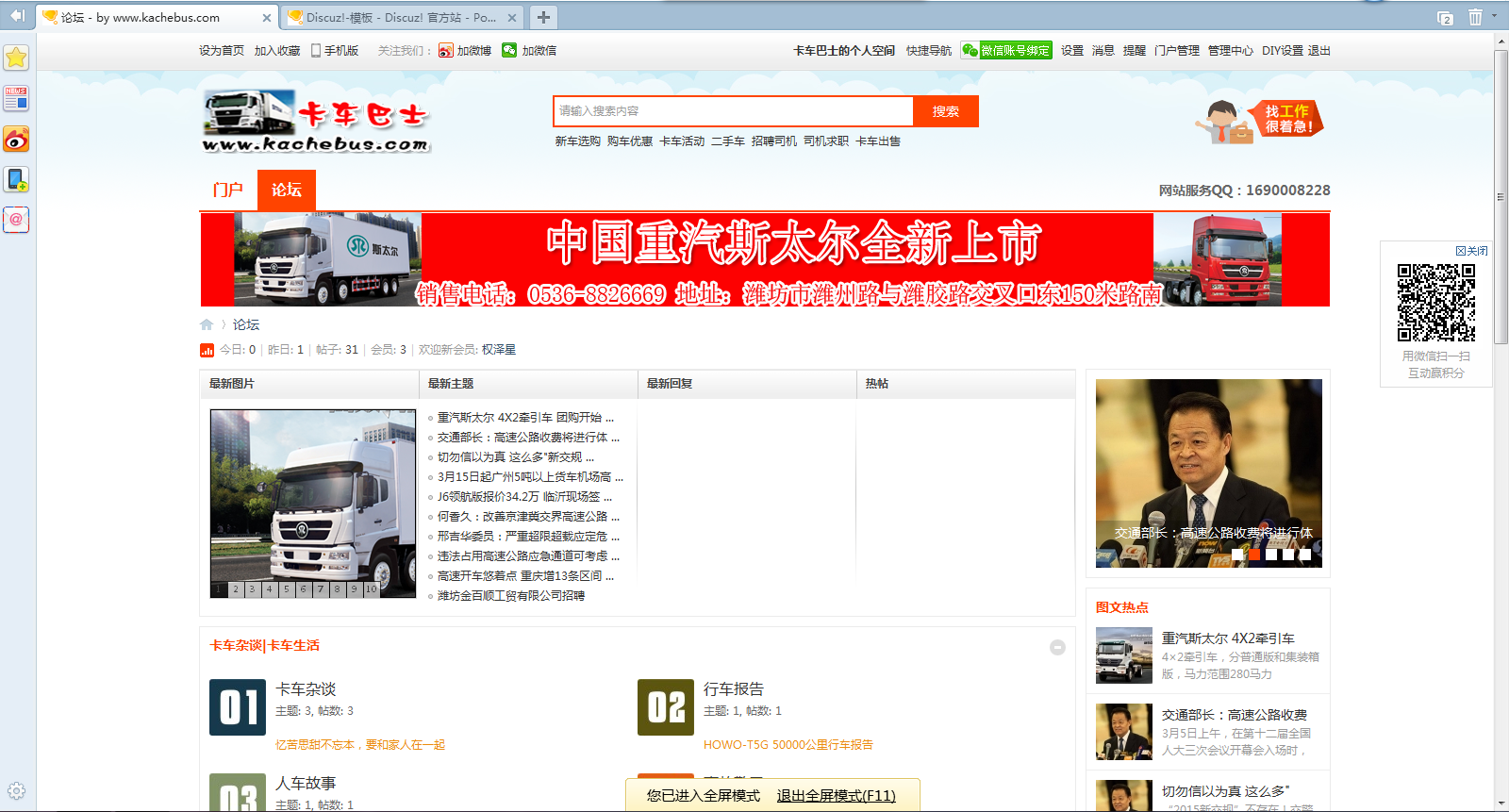Open the 门户管理 link
Image resolution: width=1509 pixels, height=812 pixels.
click(x=1177, y=51)
